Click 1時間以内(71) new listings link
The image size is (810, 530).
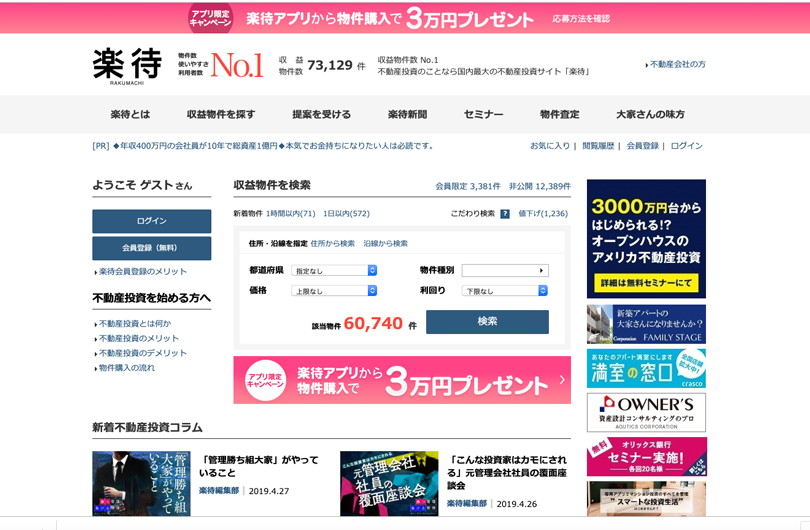pyautogui.click(x=291, y=214)
